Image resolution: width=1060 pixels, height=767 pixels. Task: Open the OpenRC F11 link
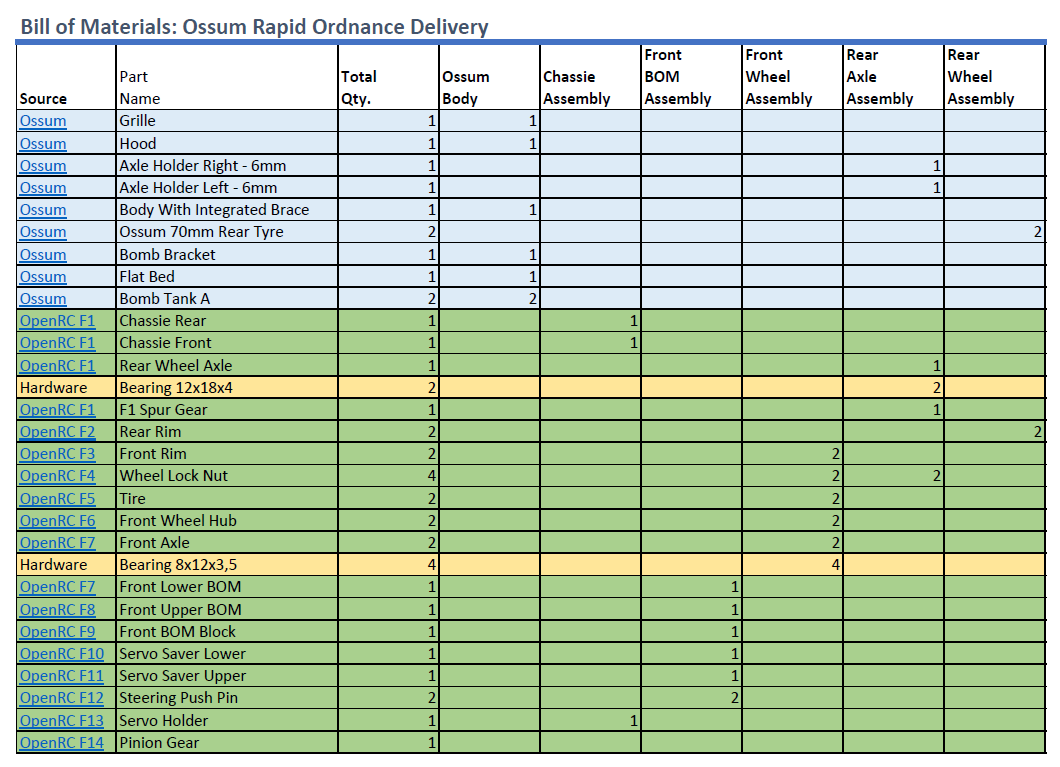[62, 676]
